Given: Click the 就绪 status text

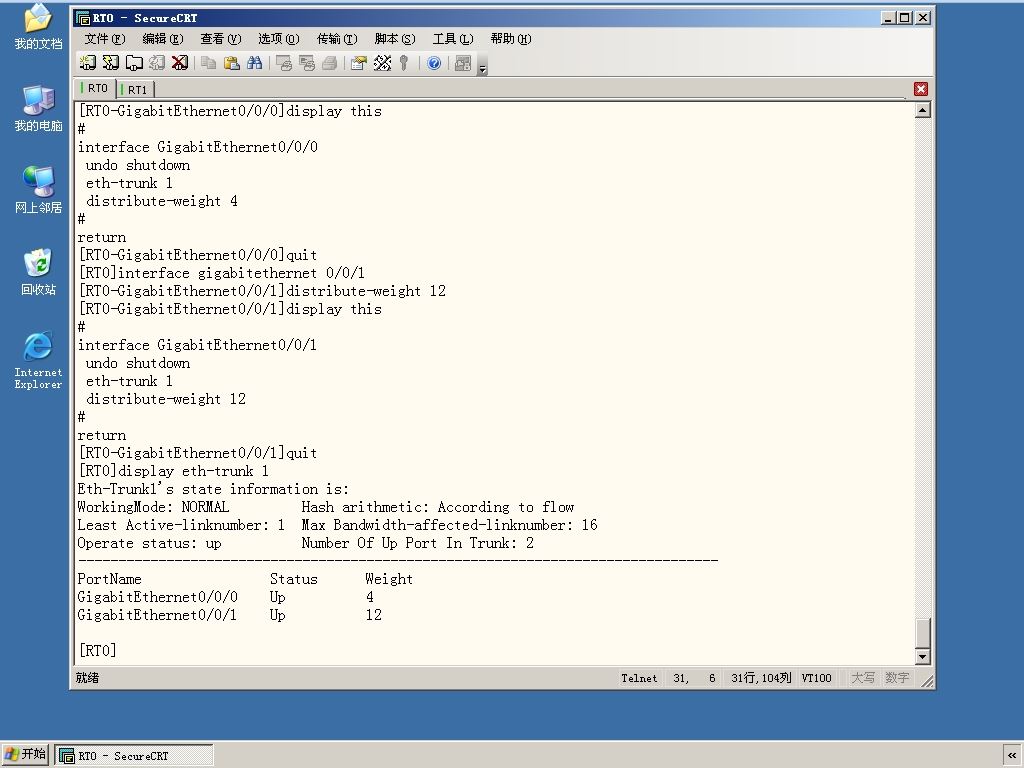Looking at the screenshot, I should coord(87,678).
